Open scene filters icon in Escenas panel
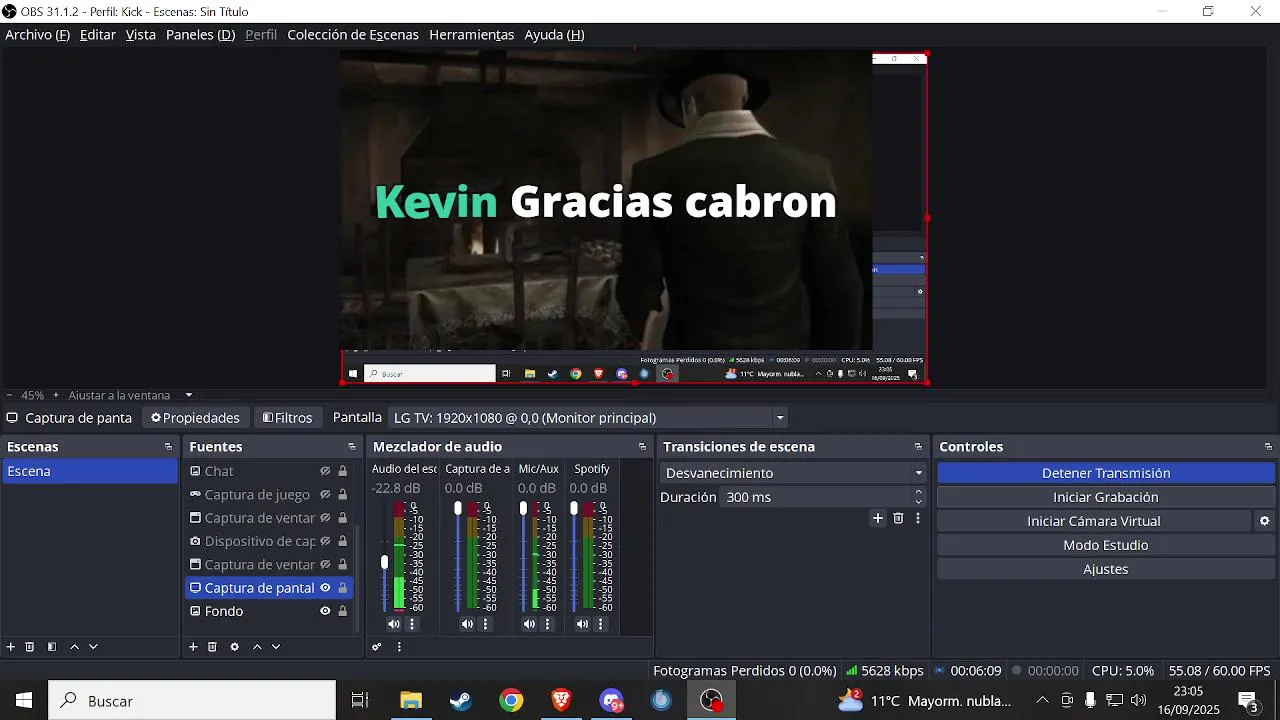The width and height of the screenshot is (1280, 720). pyautogui.click(x=52, y=647)
